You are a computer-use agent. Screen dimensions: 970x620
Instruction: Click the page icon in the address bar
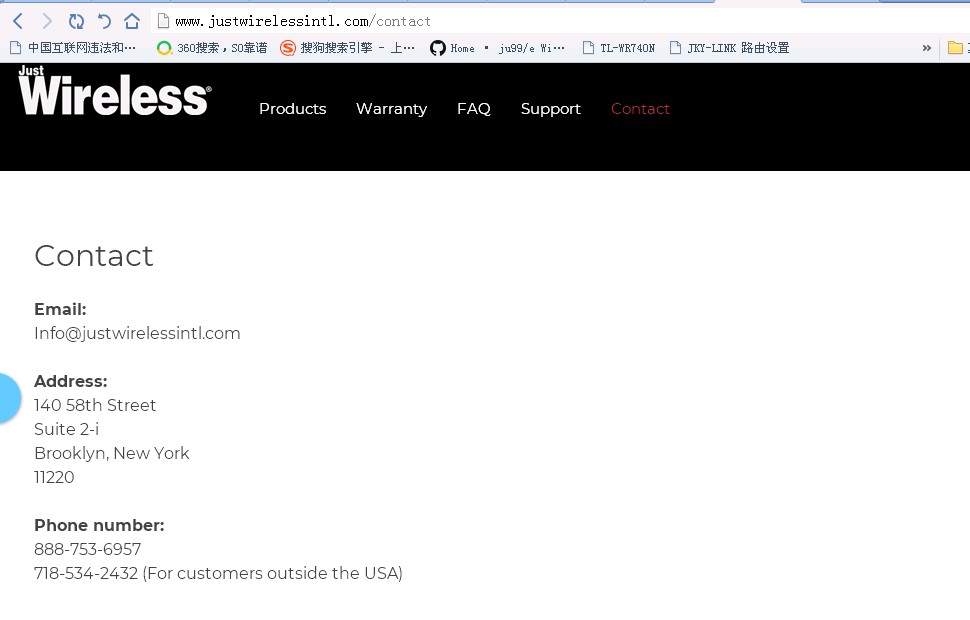(x=163, y=21)
